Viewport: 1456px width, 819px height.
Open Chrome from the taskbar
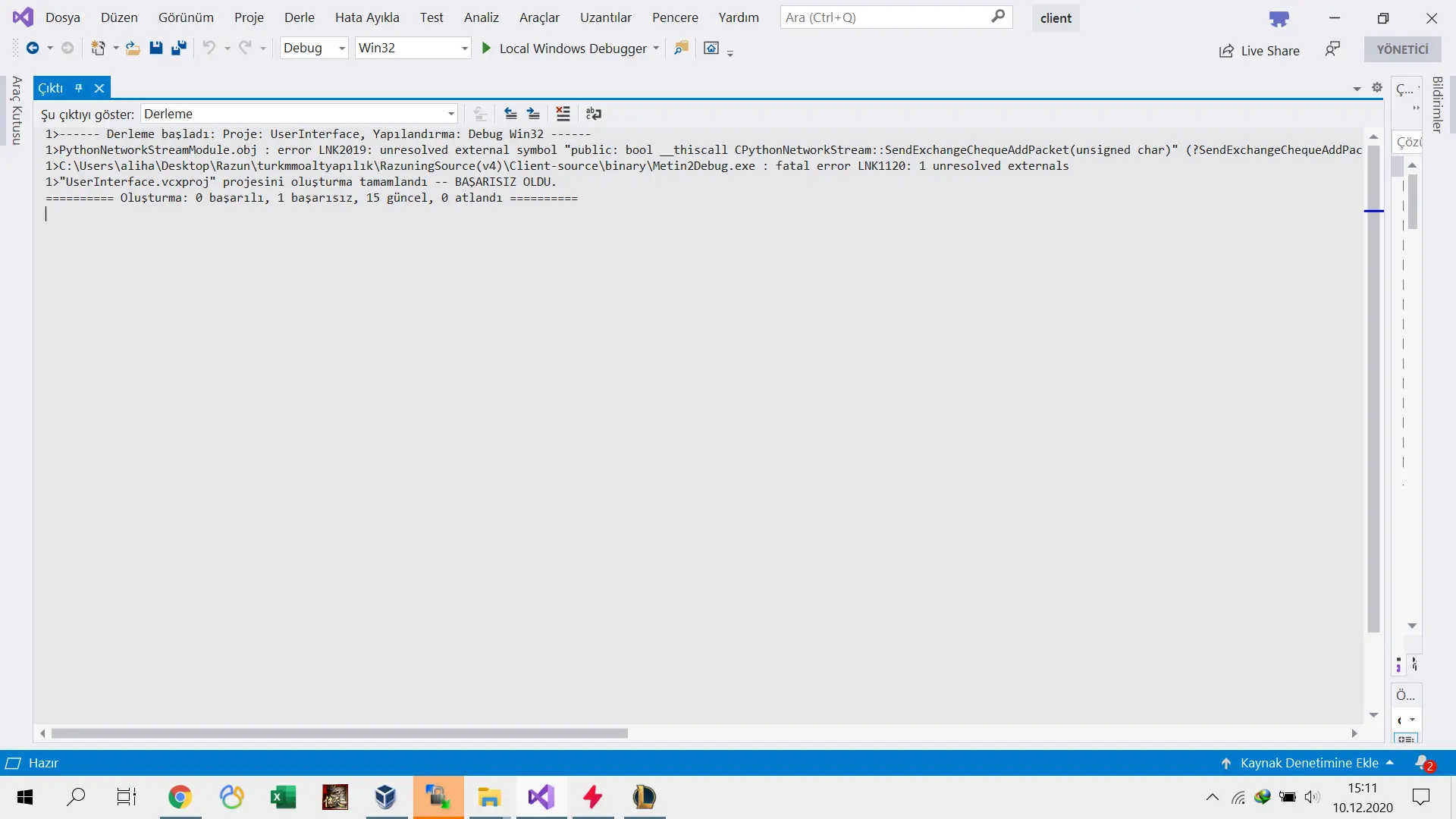180,797
